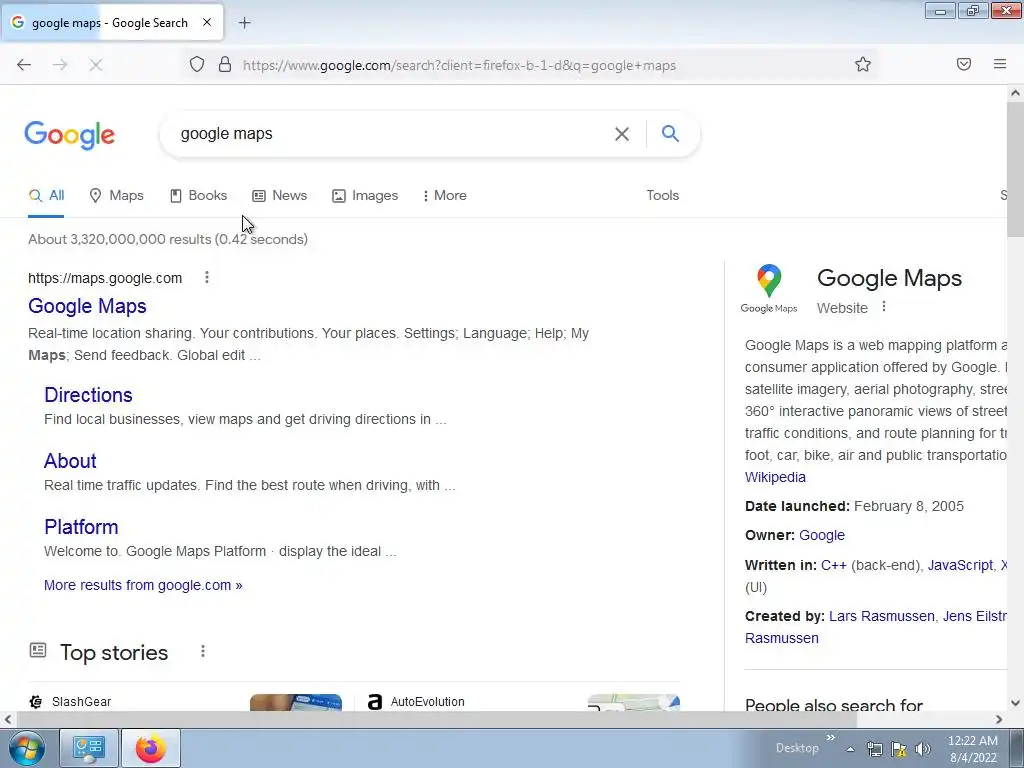Image resolution: width=1024 pixels, height=768 pixels.
Task: Click the Google Maps knowledge panel title
Action: (889, 278)
